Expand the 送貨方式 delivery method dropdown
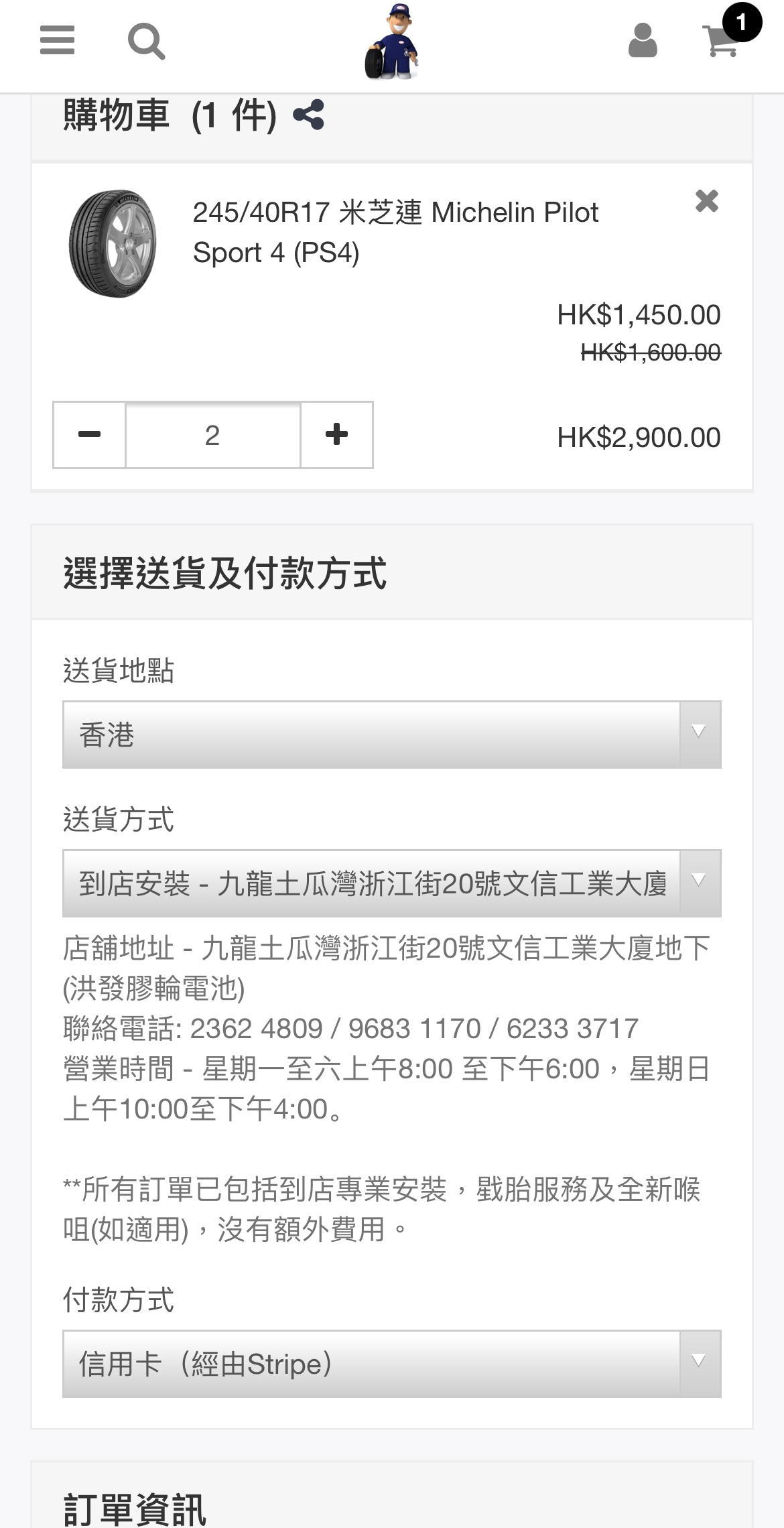784x1528 pixels. coord(371,883)
